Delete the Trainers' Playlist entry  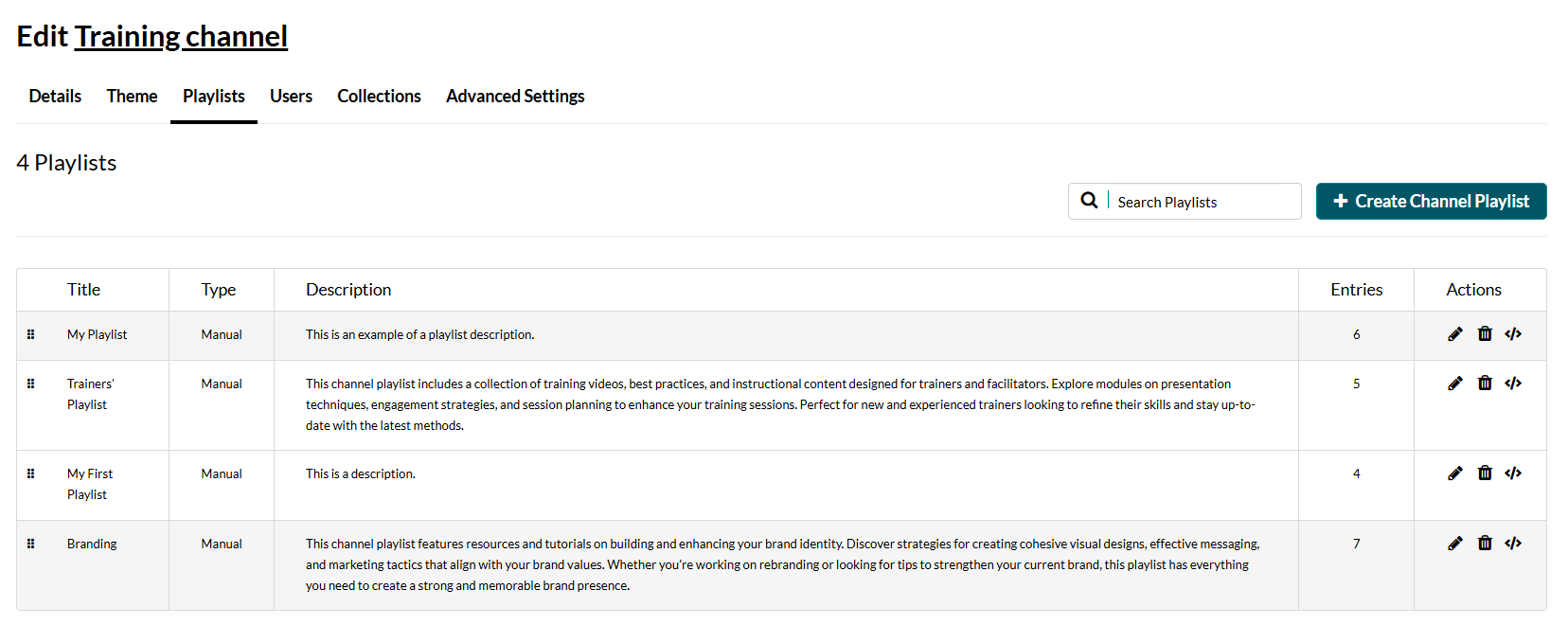(1485, 384)
